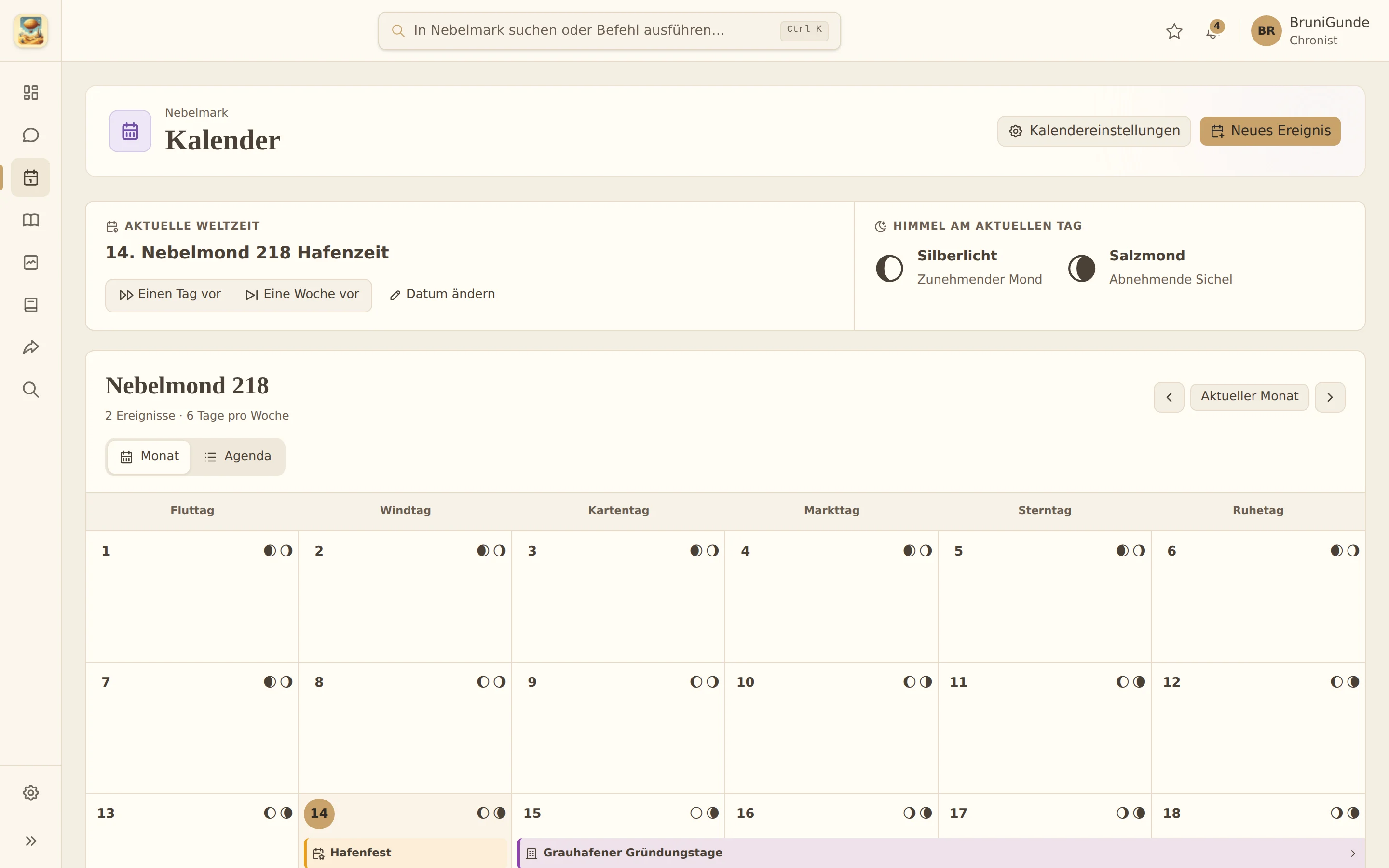Open the open-book icon in sidebar
The width and height of the screenshot is (1389, 868).
(x=30, y=220)
